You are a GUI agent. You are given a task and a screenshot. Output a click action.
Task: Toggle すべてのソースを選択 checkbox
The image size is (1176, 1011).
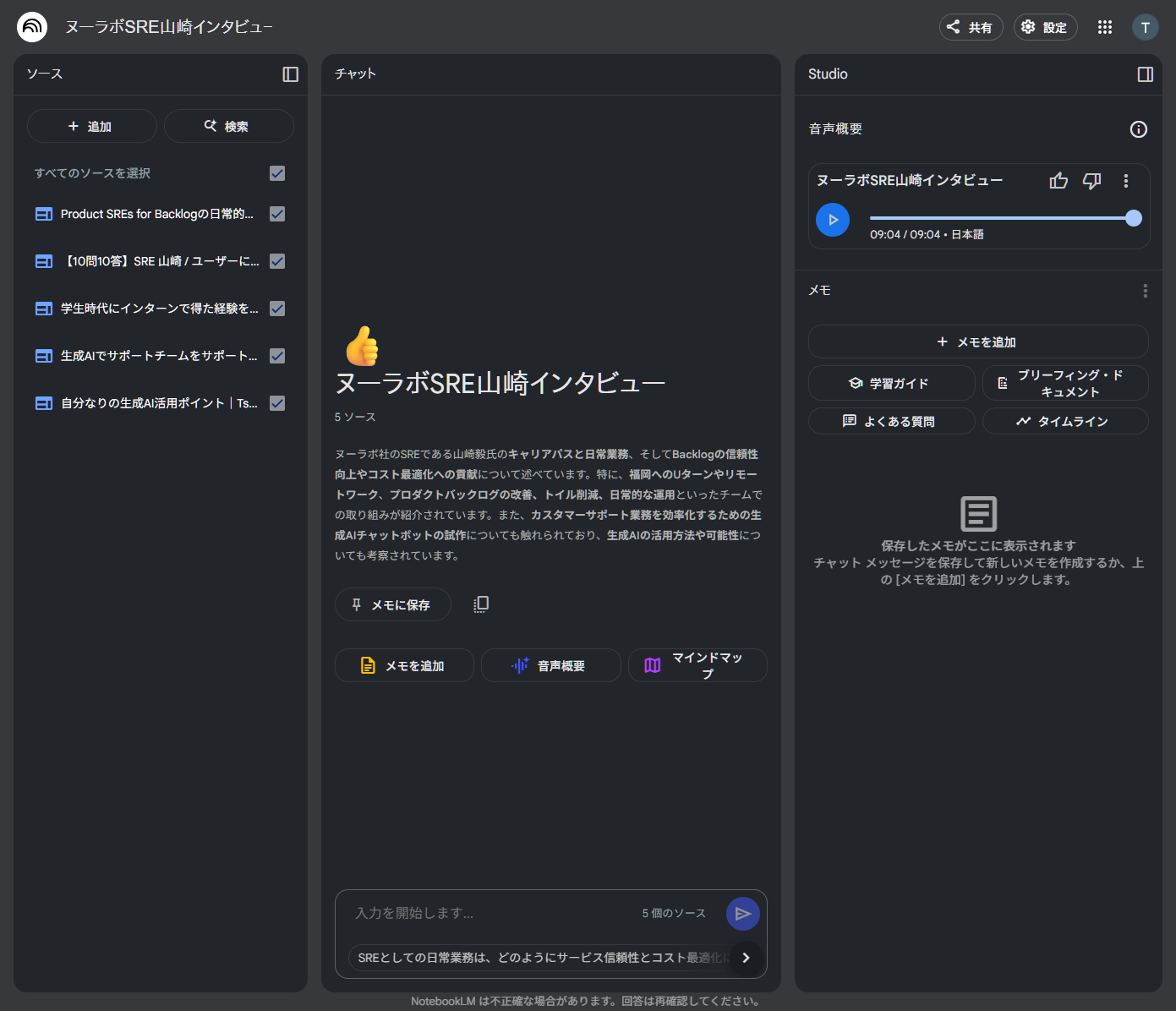[277, 173]
